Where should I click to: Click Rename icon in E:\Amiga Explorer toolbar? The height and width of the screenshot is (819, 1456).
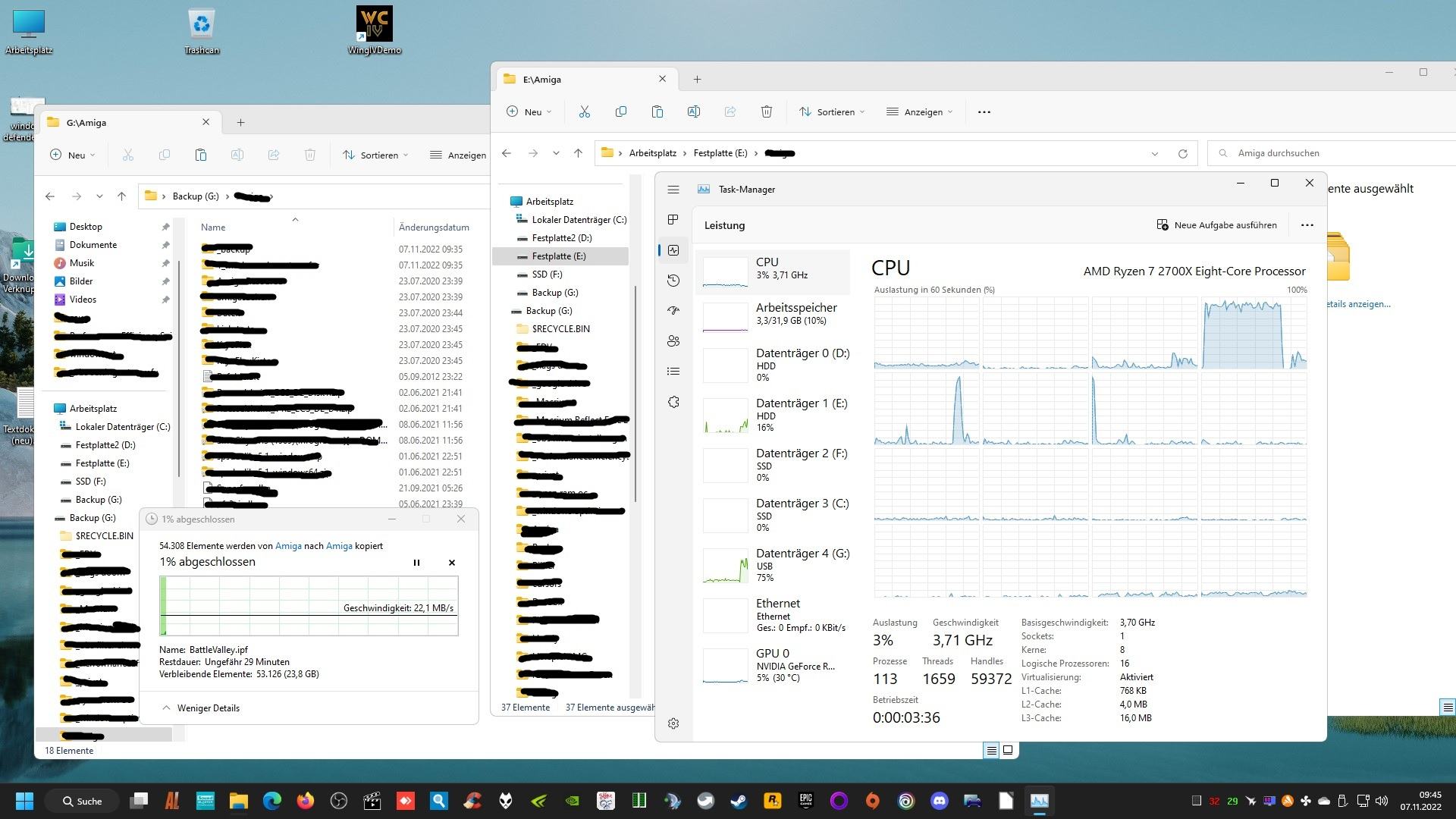coord(693,111)
